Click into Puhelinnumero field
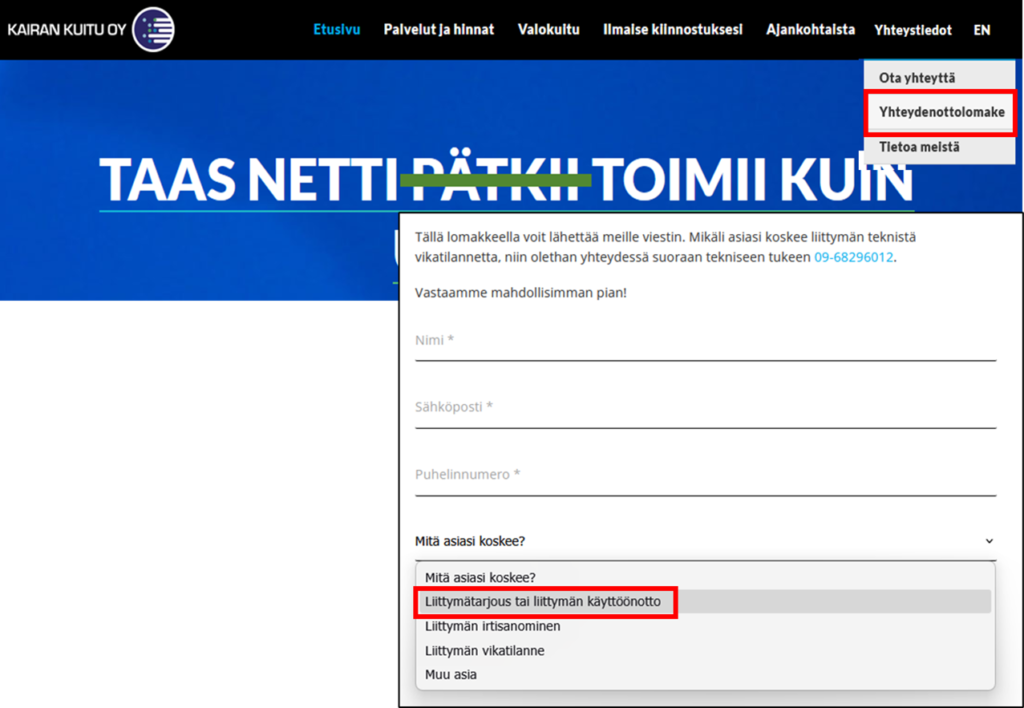The width and height of the screenshot is (1024, 708). point(705,475)
